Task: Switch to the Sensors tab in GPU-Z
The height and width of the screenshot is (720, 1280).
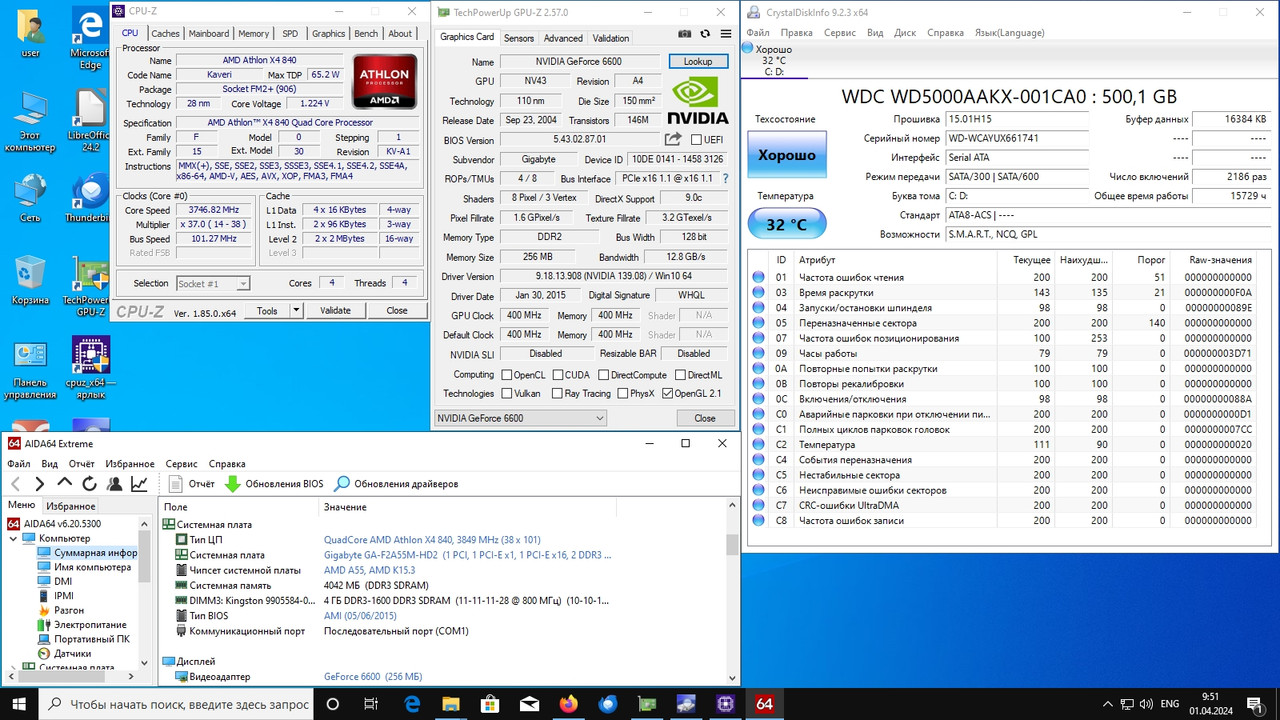Action: coord(518,38)
